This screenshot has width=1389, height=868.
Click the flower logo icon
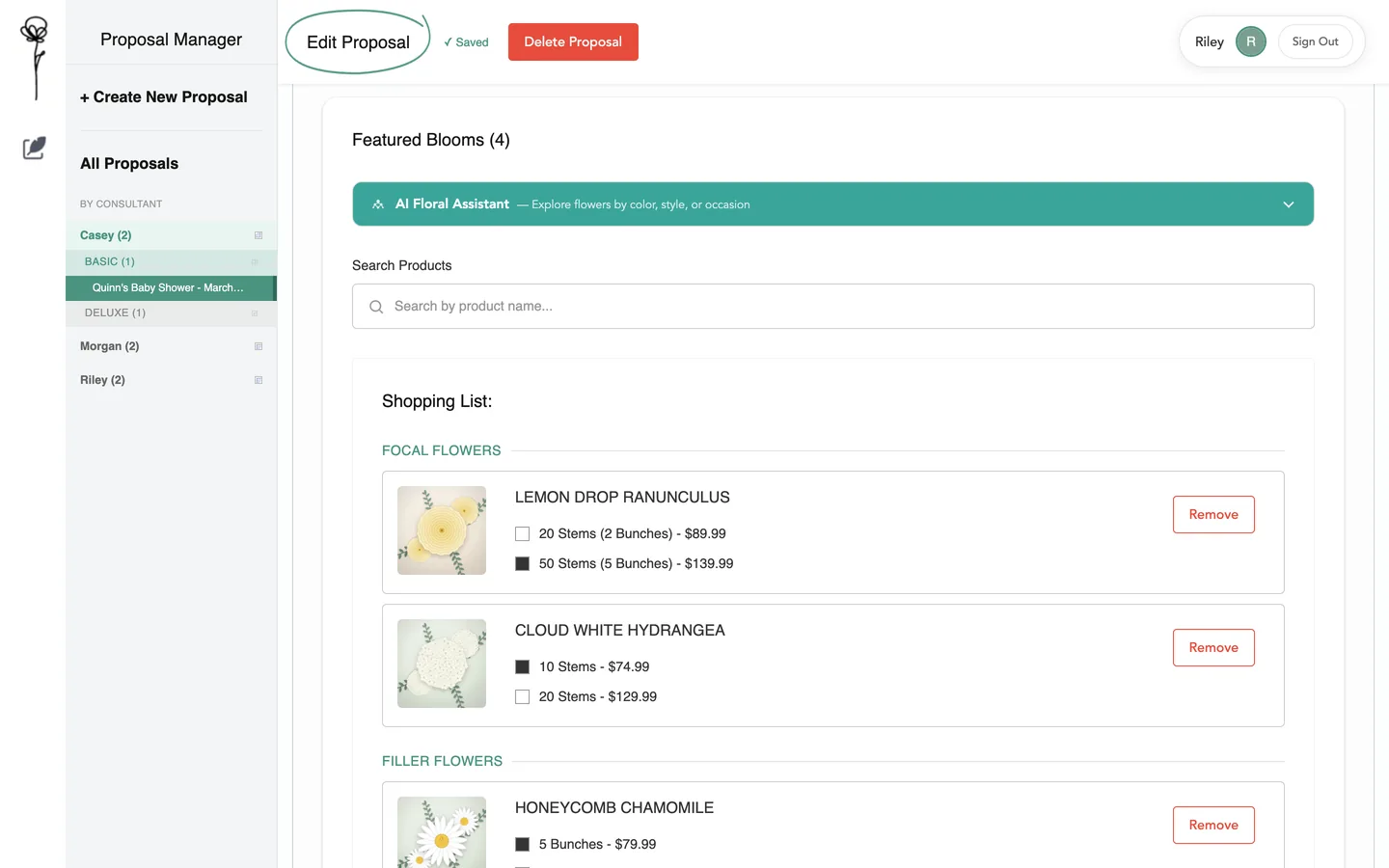[x=35, y=58]
